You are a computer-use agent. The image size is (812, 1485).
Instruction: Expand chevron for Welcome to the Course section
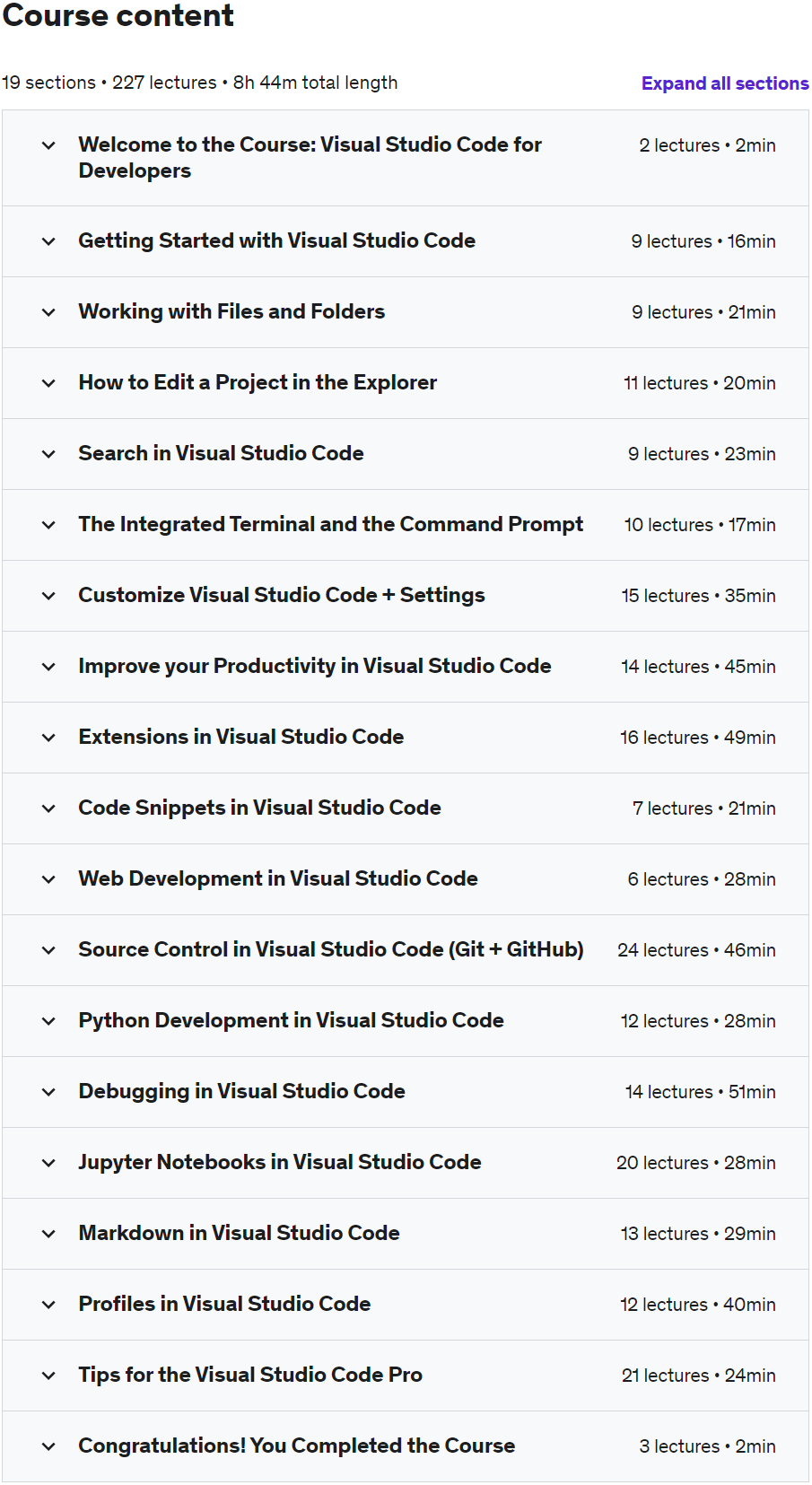pyautogui.click(x=48, y=145)
